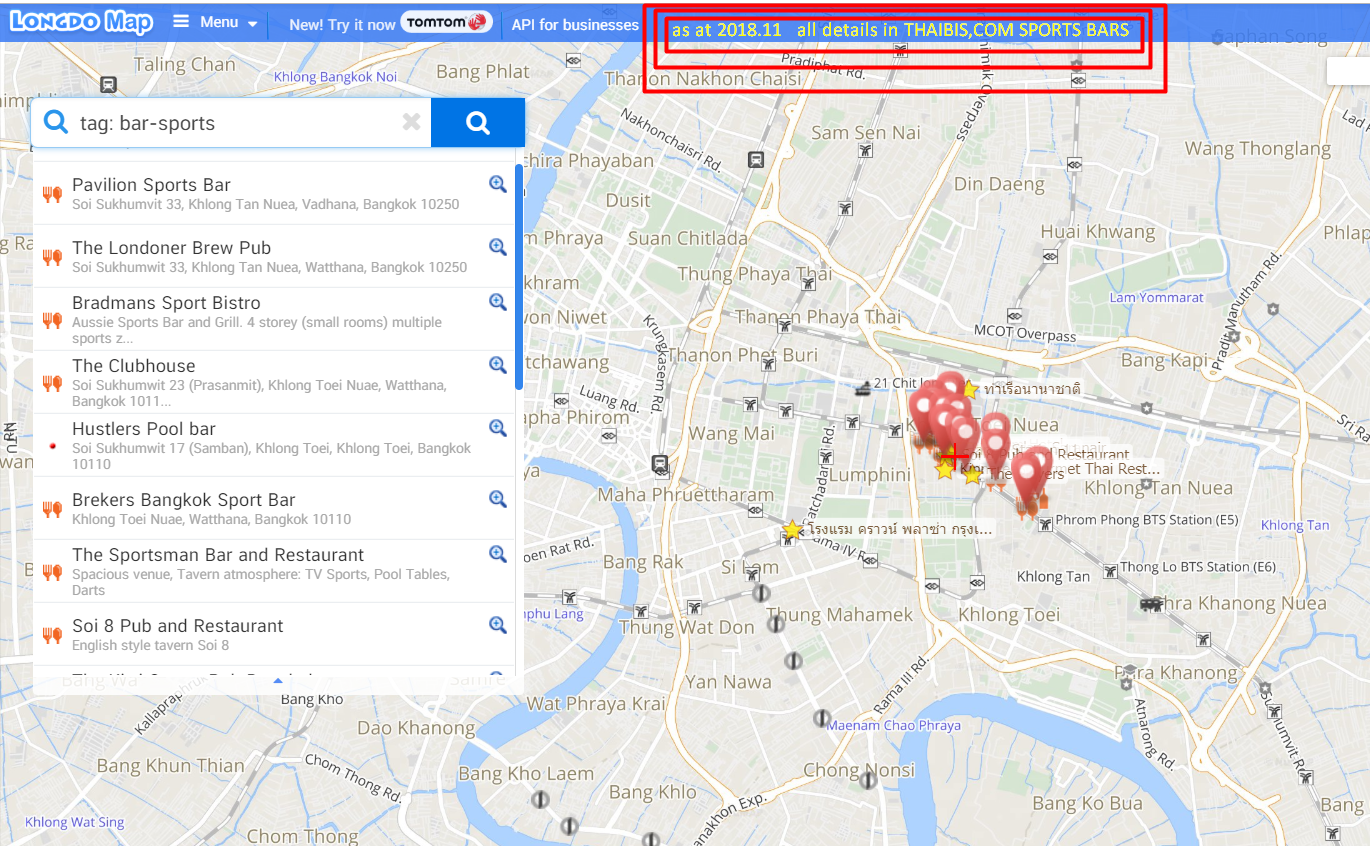Select the Bradmans Sport Bistro result

[x=273, y=319]
